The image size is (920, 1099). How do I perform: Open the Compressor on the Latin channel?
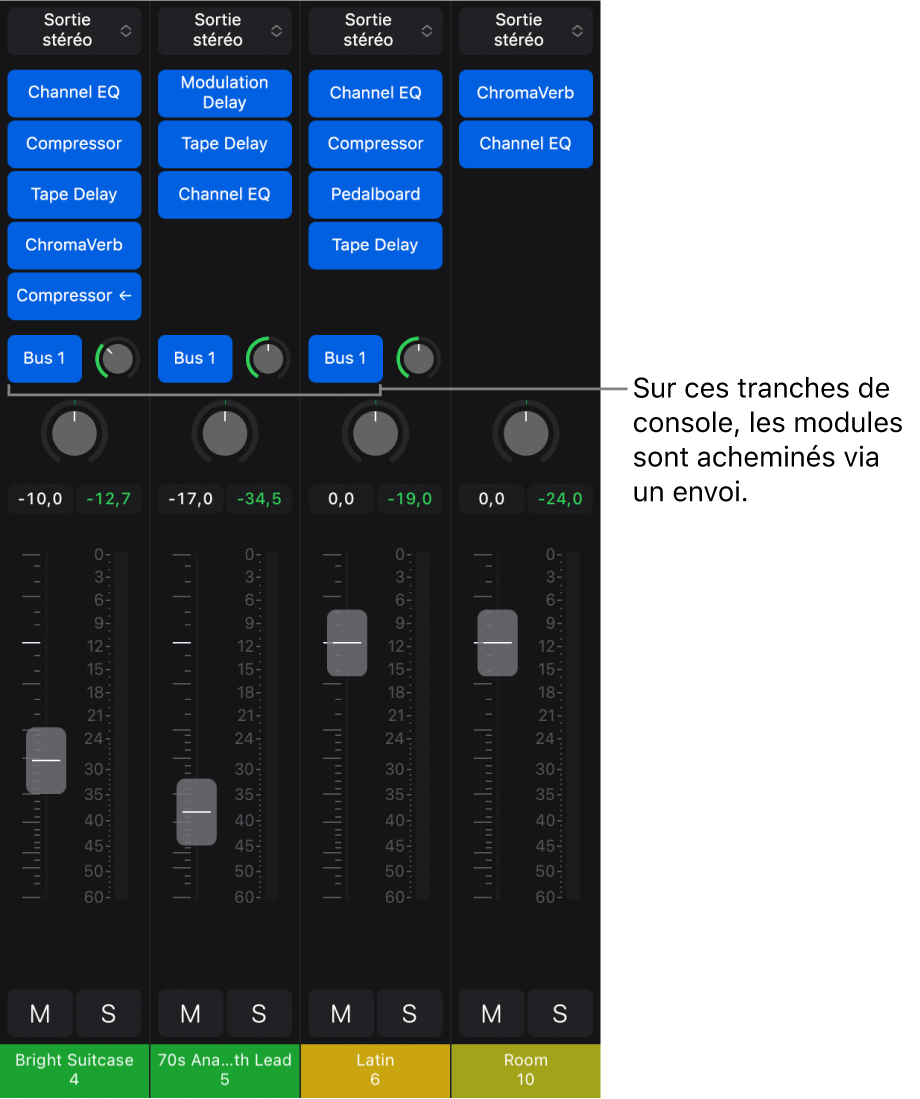[x=375, y=144]
